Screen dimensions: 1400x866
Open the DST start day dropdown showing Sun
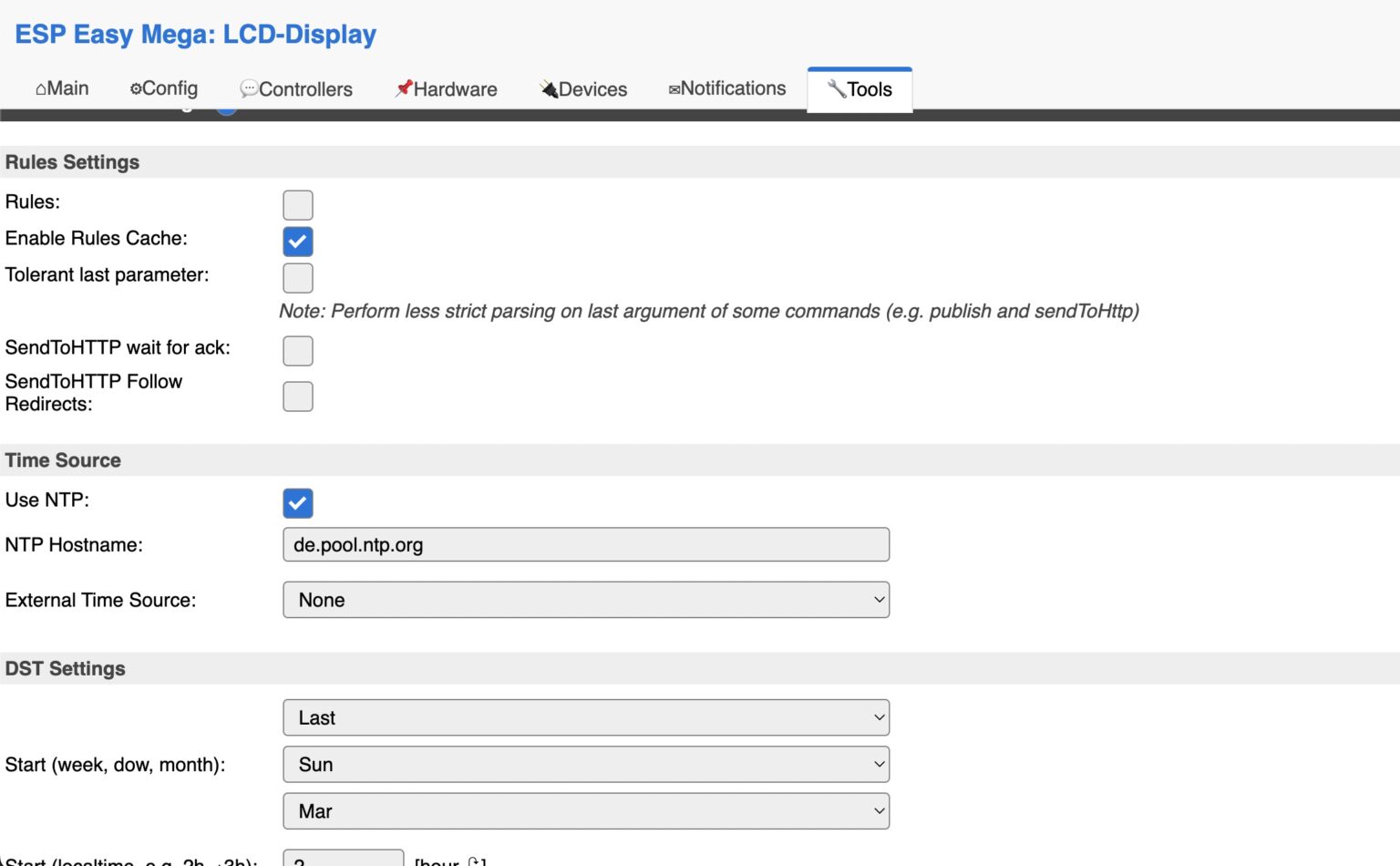pyautogui.click(x=586, y=764)
